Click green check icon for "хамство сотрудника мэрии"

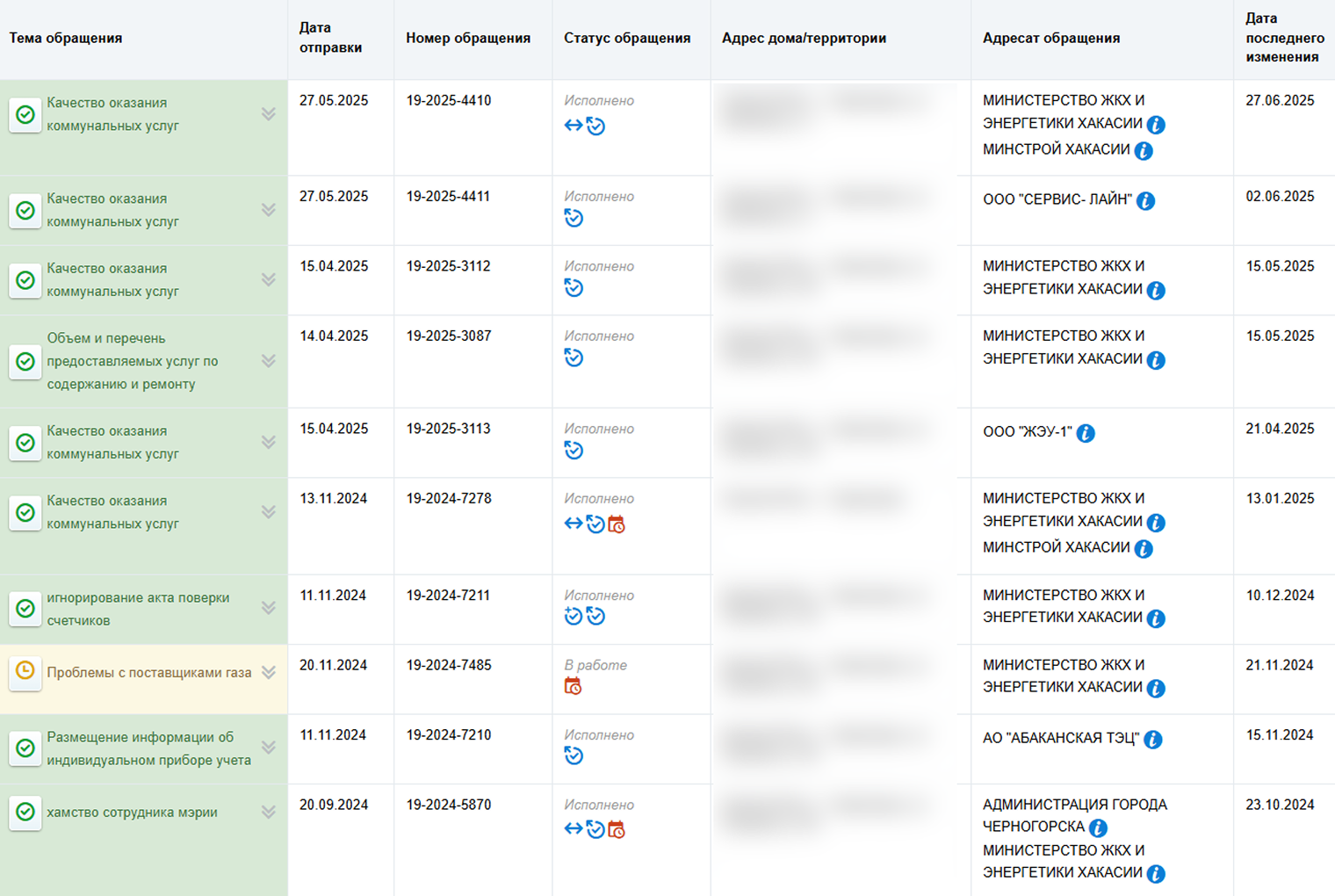click(x=25, y=813)
